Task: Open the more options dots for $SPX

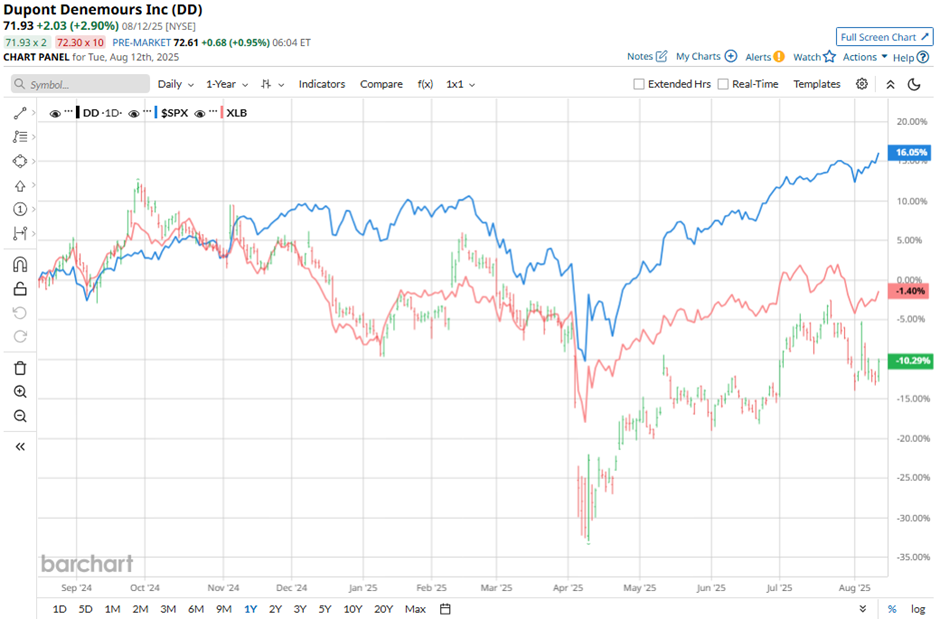Action: (x=147, y=111)
